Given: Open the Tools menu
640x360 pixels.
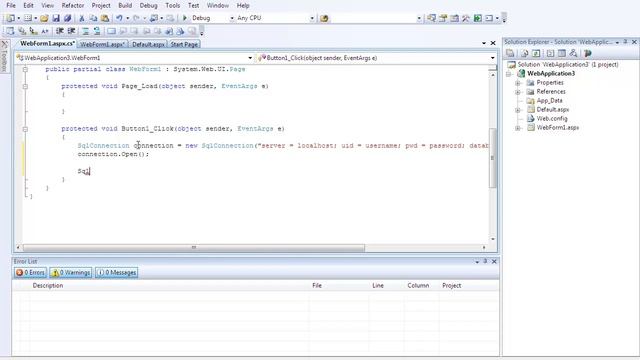Looking at the screenshot, I should [x=173, y=5].
